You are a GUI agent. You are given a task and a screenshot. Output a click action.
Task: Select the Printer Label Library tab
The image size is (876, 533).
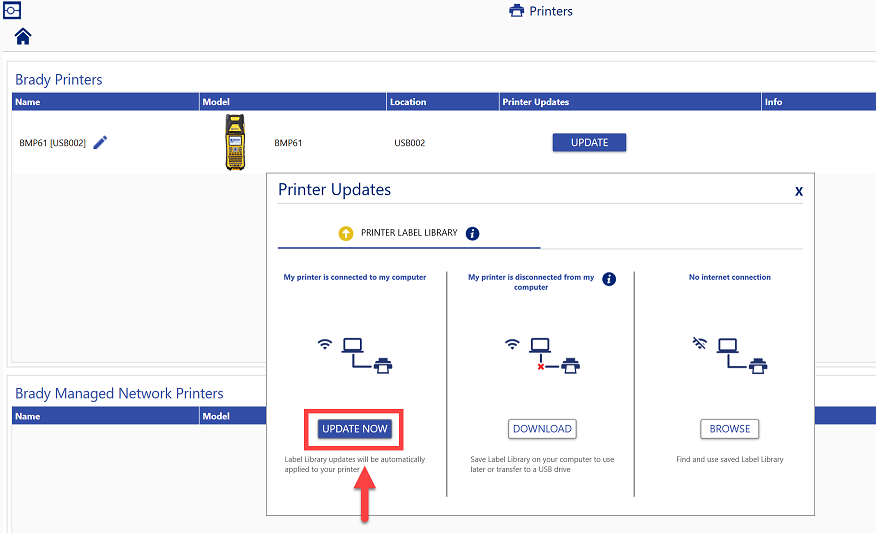tap(408, 233)
